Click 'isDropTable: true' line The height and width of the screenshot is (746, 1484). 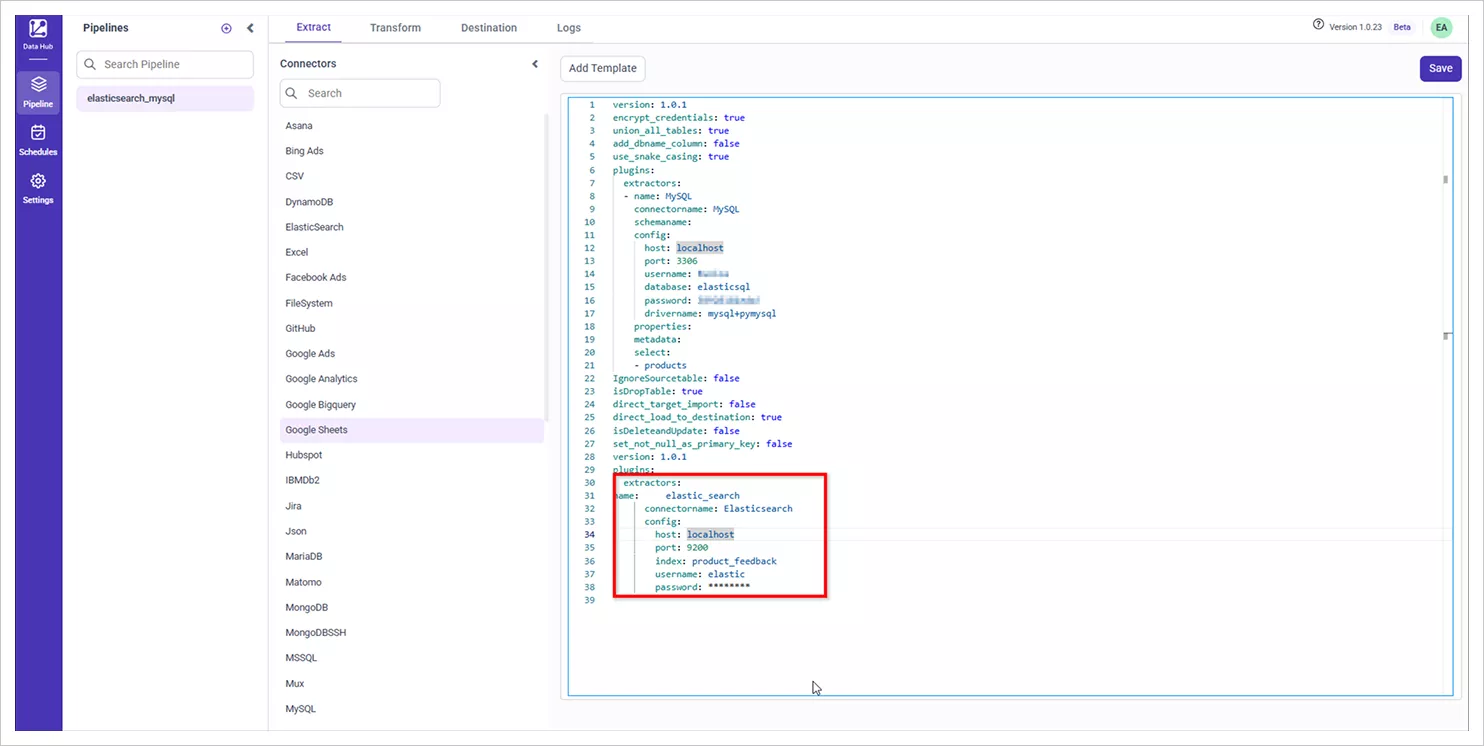point(658,391)
